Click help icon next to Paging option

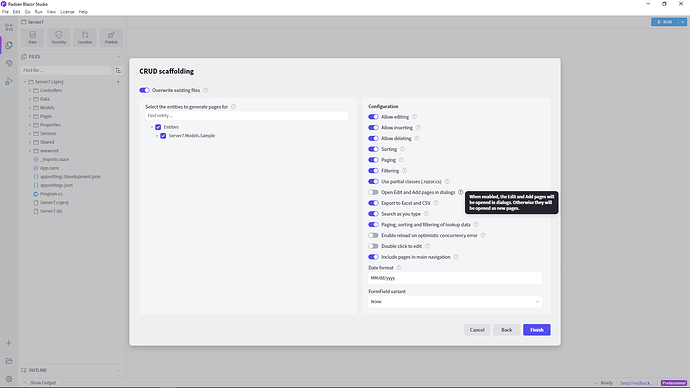(x=401, y=160)
